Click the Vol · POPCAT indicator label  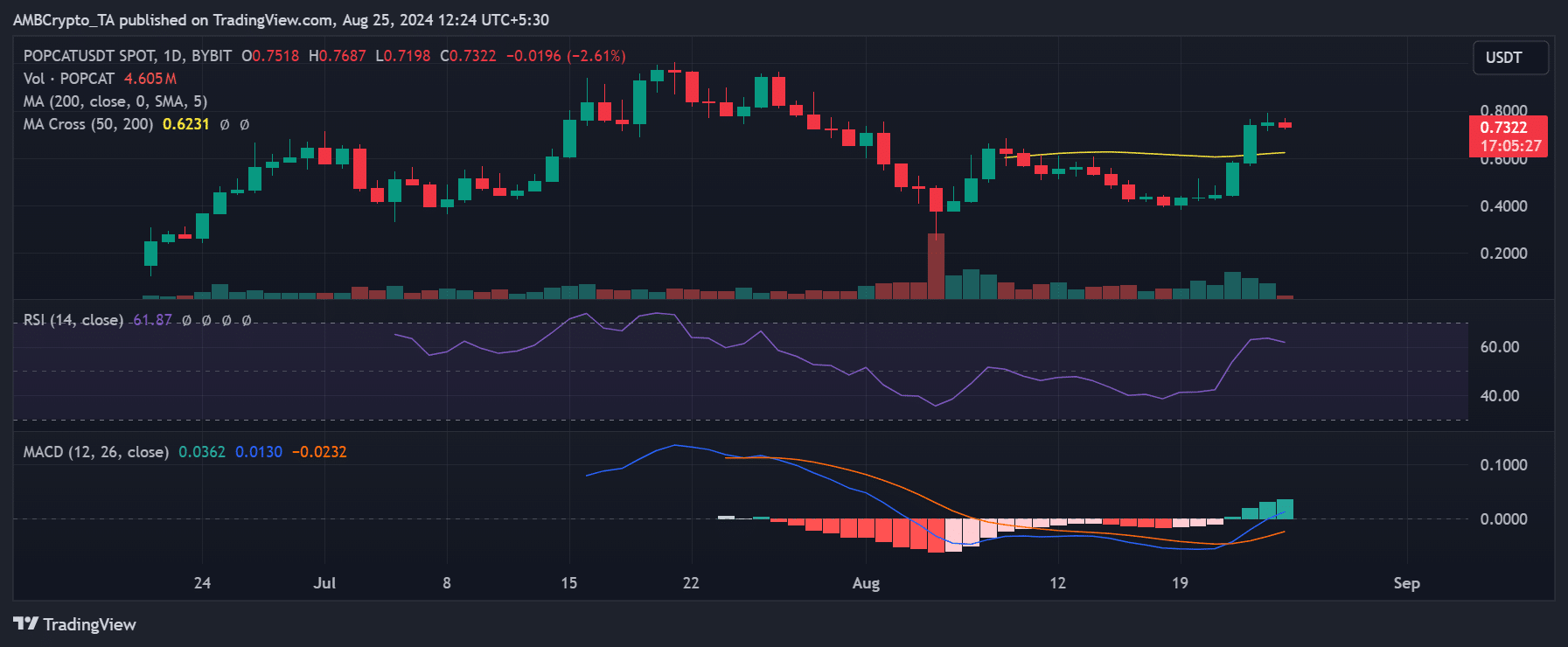point(69,79)
